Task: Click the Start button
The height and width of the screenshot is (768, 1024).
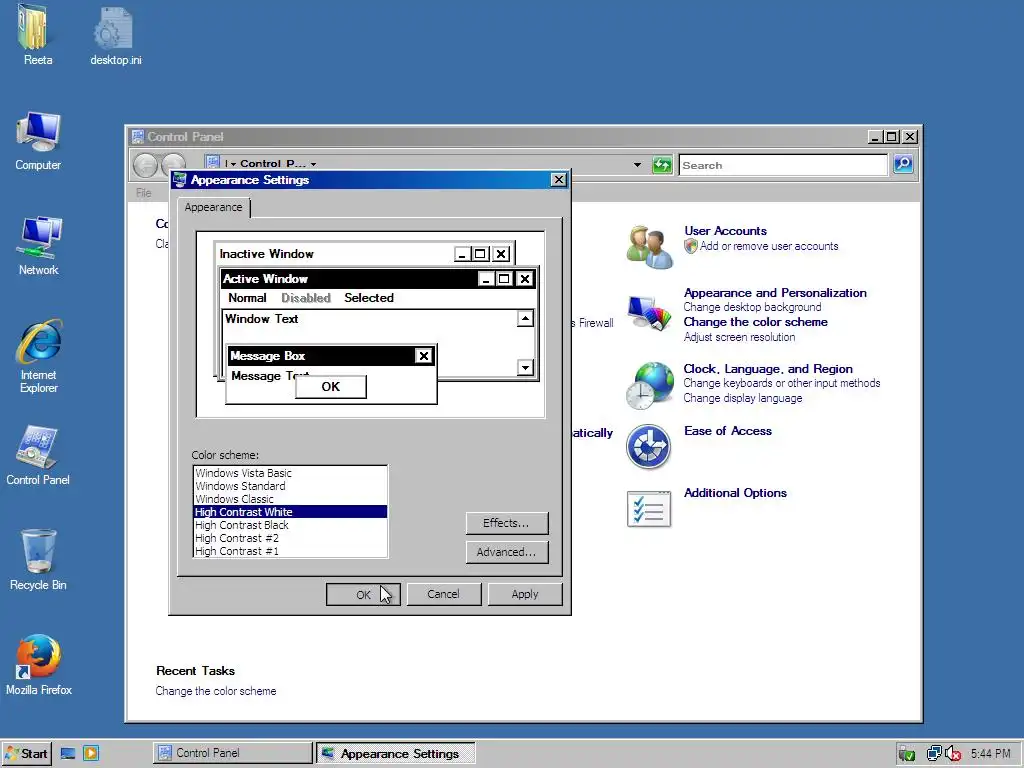Action: 25,754
